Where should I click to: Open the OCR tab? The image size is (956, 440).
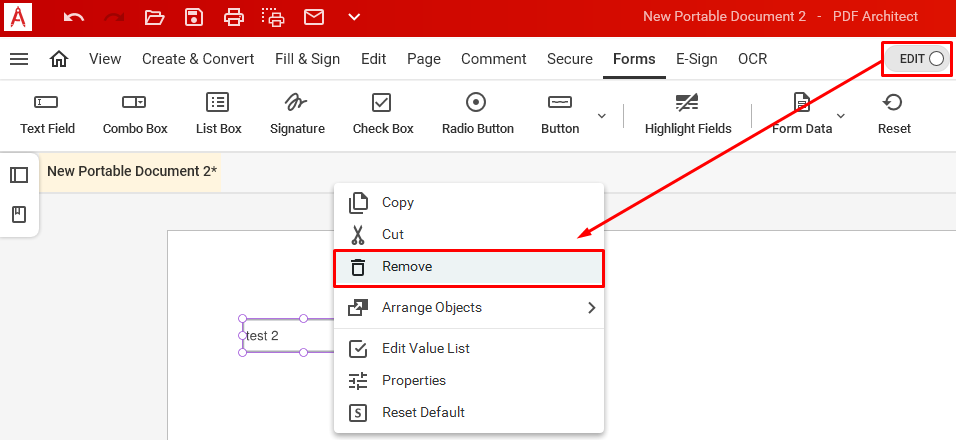coord(752,59)
